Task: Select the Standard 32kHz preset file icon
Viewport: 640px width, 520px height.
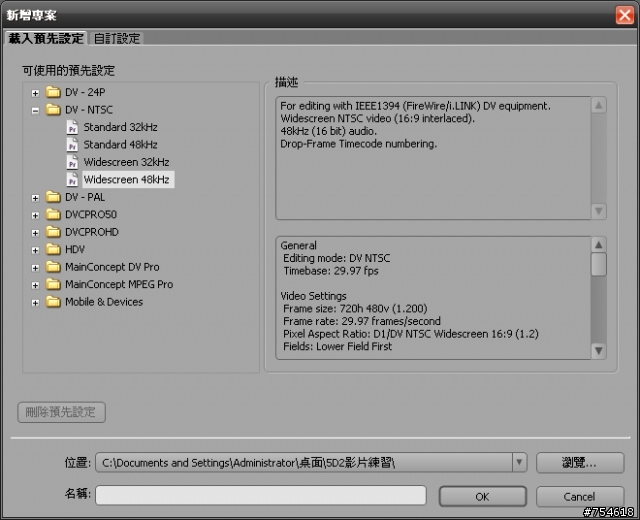Action: [x=72, y=127]
